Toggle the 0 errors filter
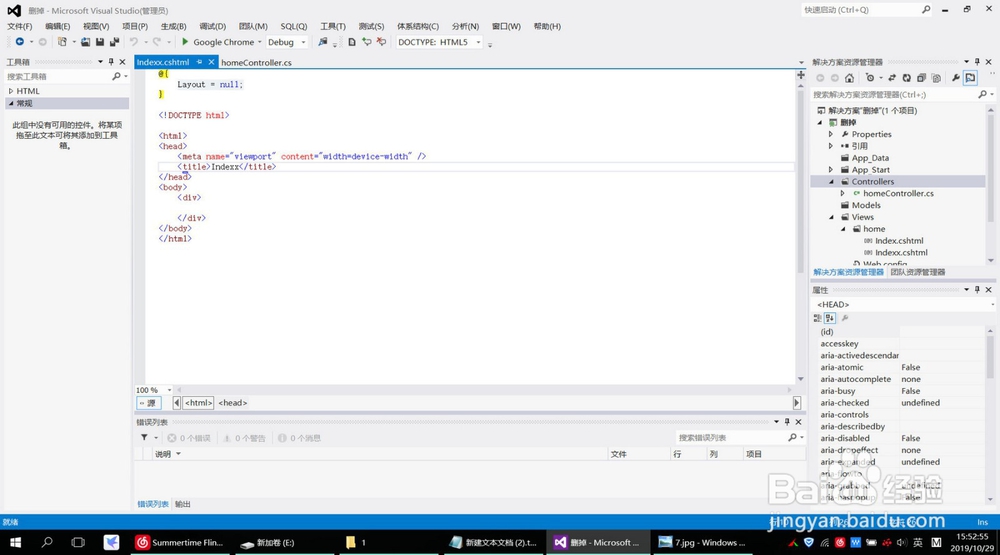Image resolution: width=1000 pixels, height=555 pixels. pyautogui.click(x=189, y=438)
